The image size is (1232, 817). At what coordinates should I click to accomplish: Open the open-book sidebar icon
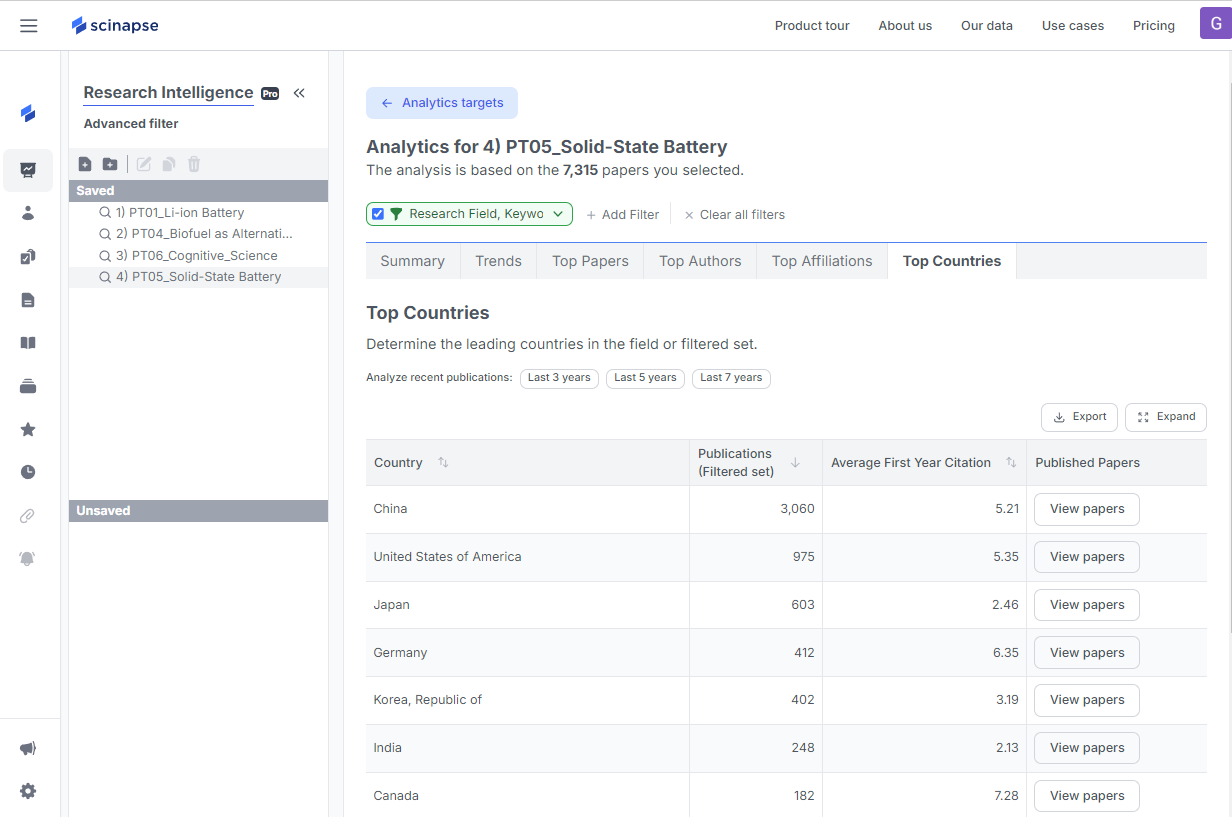pos(28,343)
